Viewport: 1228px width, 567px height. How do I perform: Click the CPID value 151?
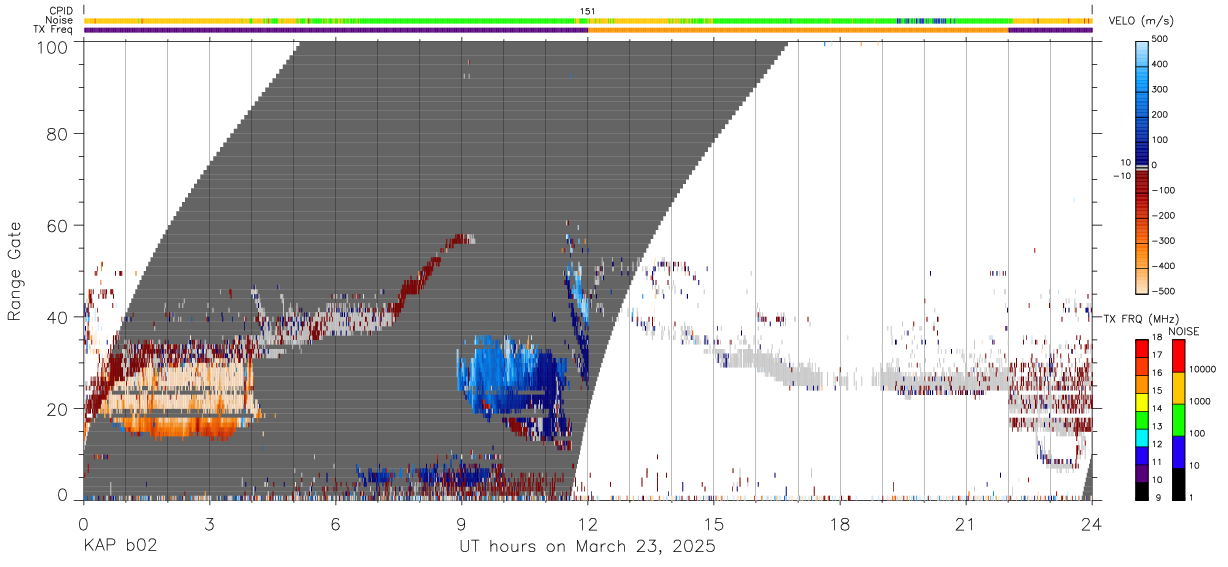click(588, 11)
